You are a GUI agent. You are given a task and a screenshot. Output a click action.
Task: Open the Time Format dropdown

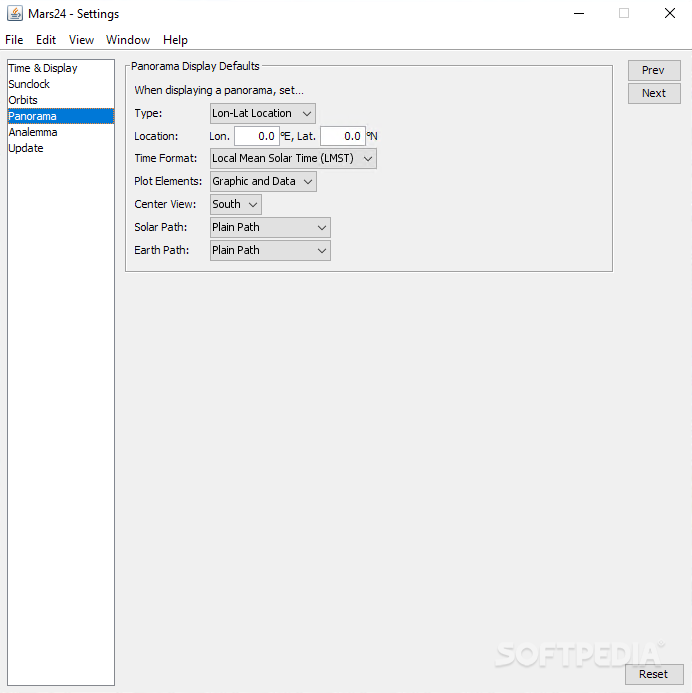tap(293, 159)
